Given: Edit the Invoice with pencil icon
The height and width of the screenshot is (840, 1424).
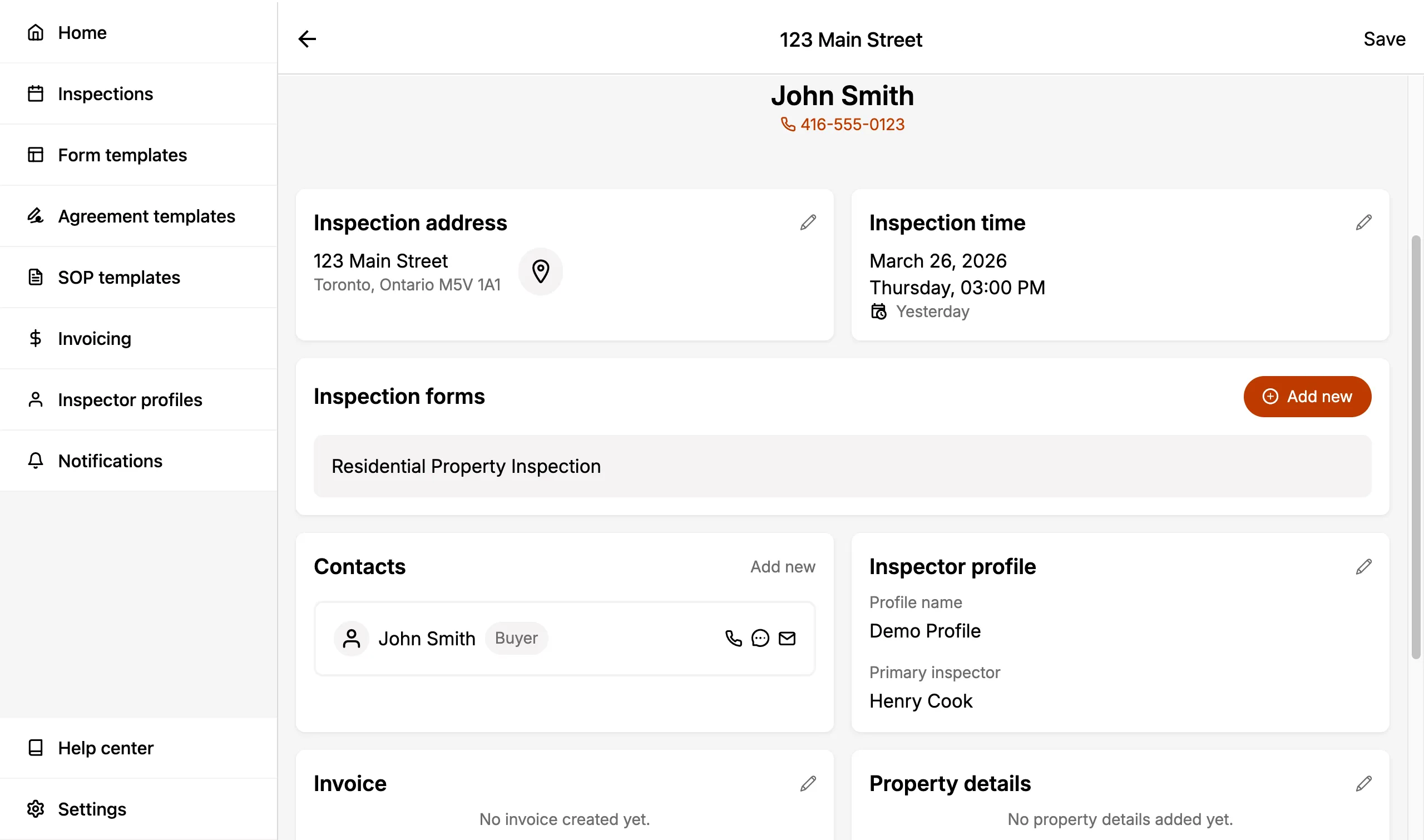Looking at the screenshot, I should 808,783.
